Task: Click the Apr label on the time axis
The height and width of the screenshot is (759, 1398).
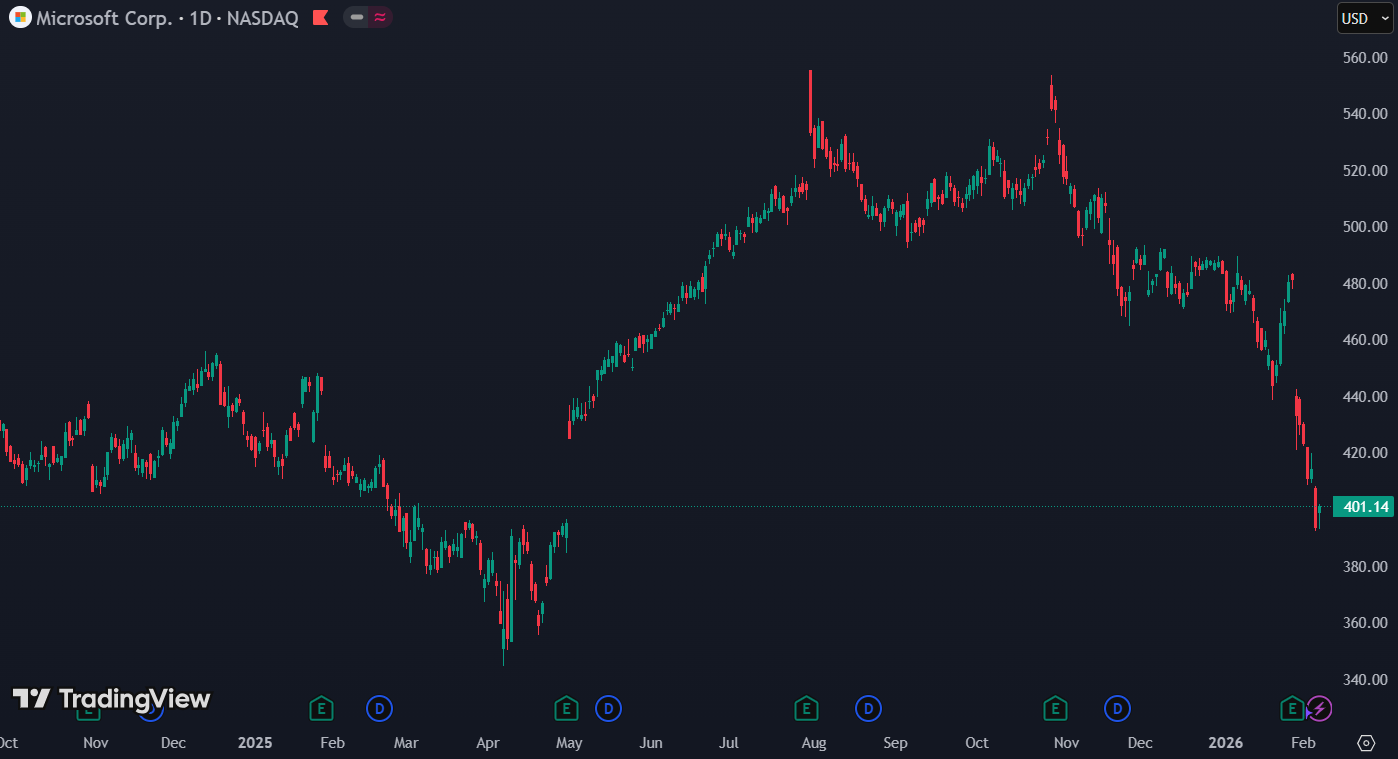Action: (488, 743)
